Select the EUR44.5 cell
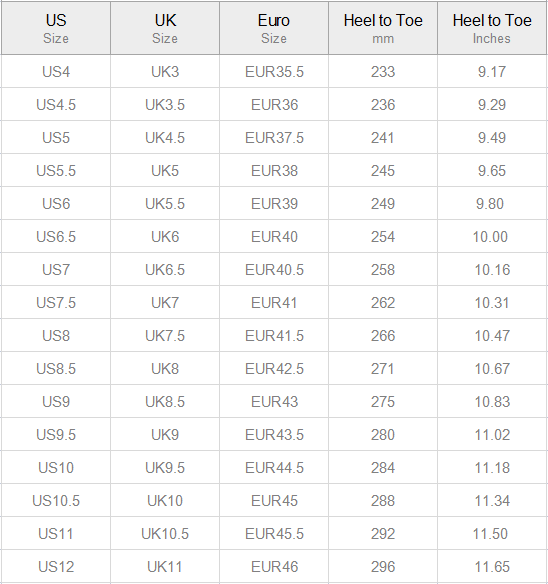Image resolution: width=548 pixels, height=584 pixels. pyautogui.click(x=274, y=467)
